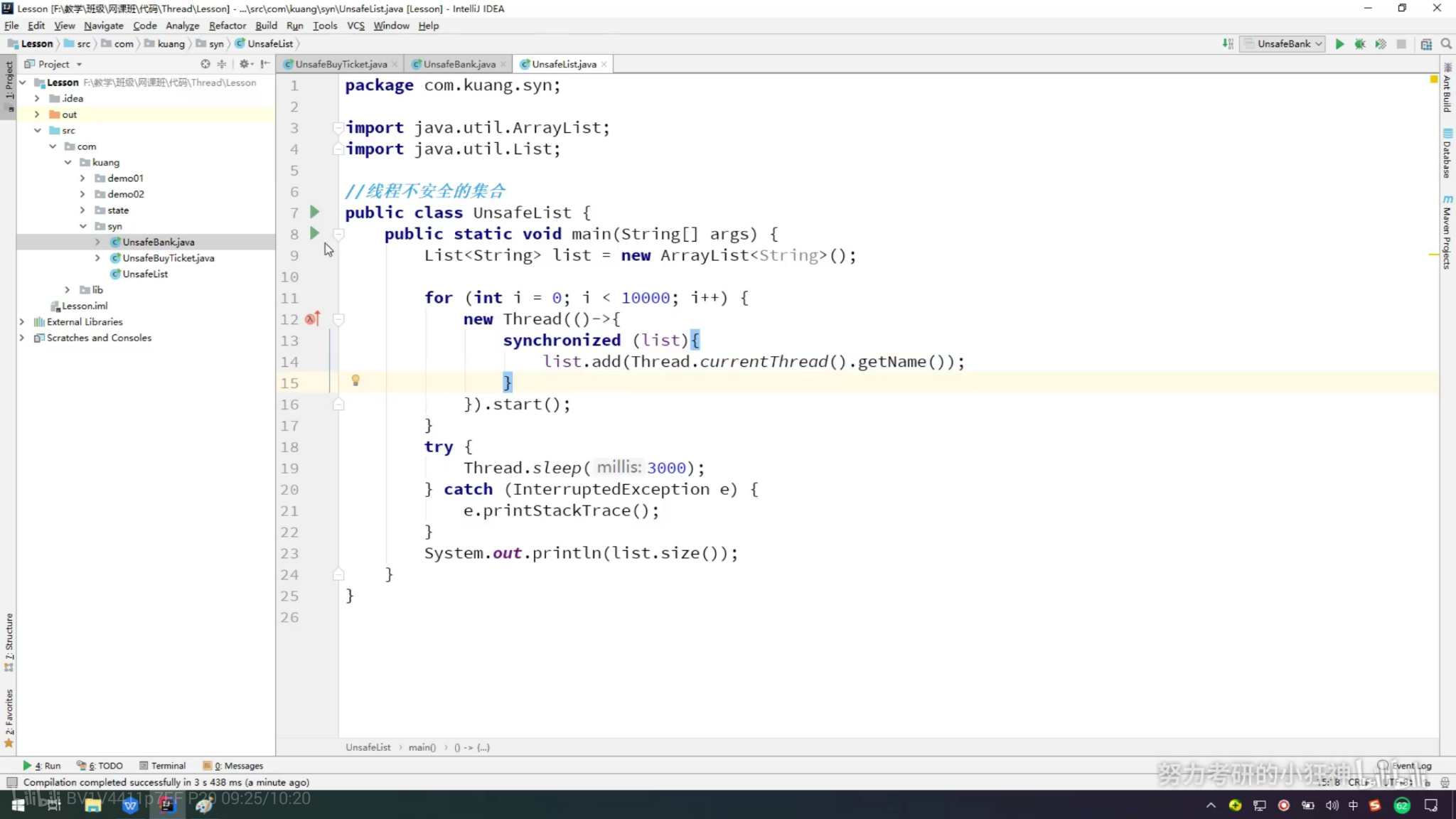Start debug with bug icon
The image size is (1456, 819).
(x=1360, y=44)
